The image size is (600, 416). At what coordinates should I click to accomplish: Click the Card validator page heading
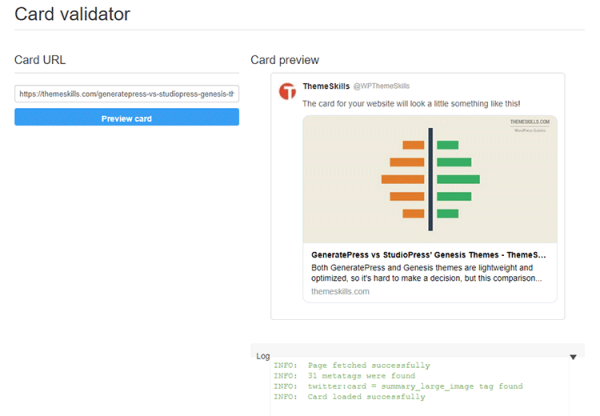coord(72,15)
